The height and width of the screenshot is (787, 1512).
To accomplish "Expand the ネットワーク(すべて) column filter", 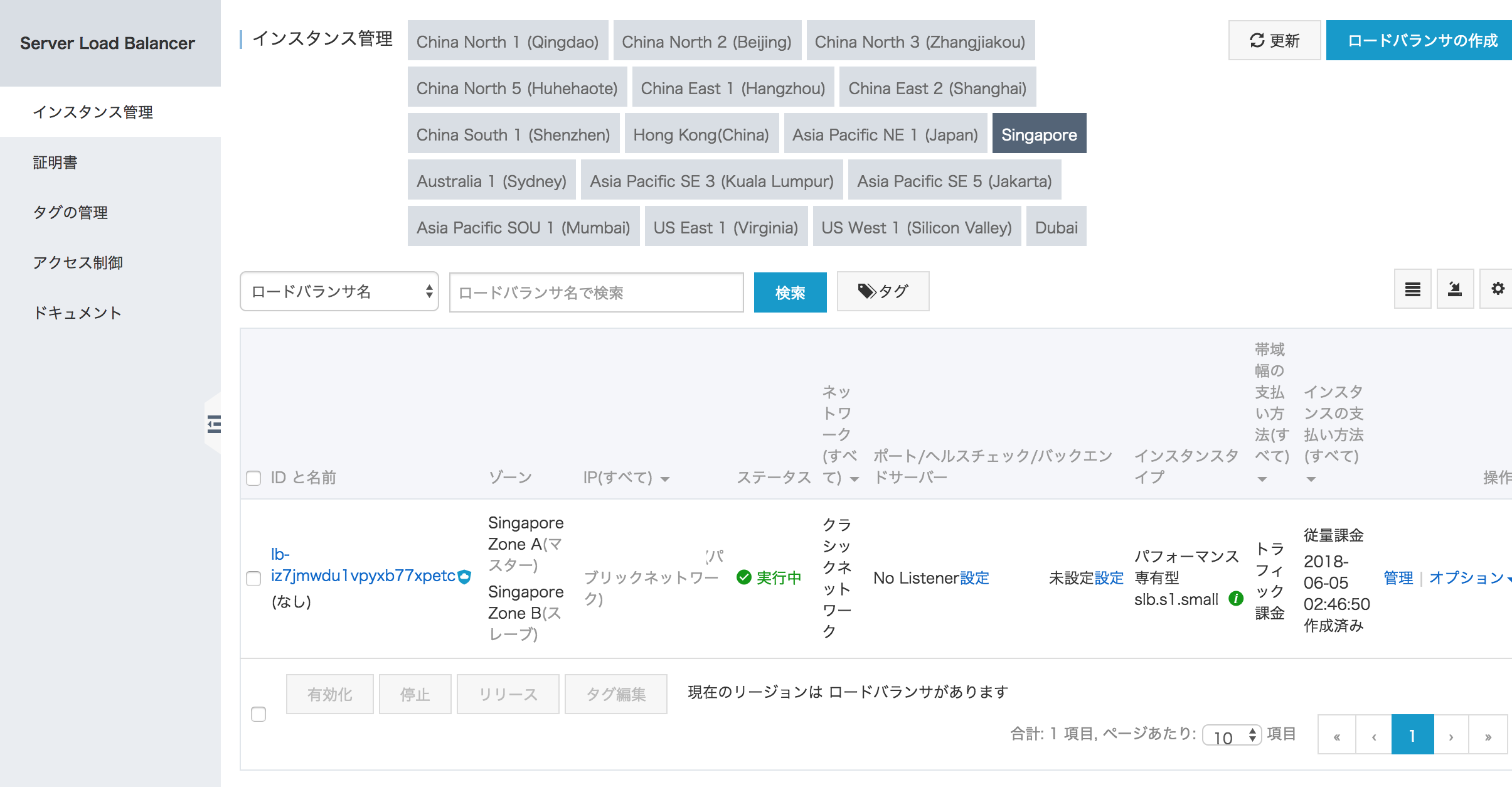I will pyautogui.click(x=854, y=479).
